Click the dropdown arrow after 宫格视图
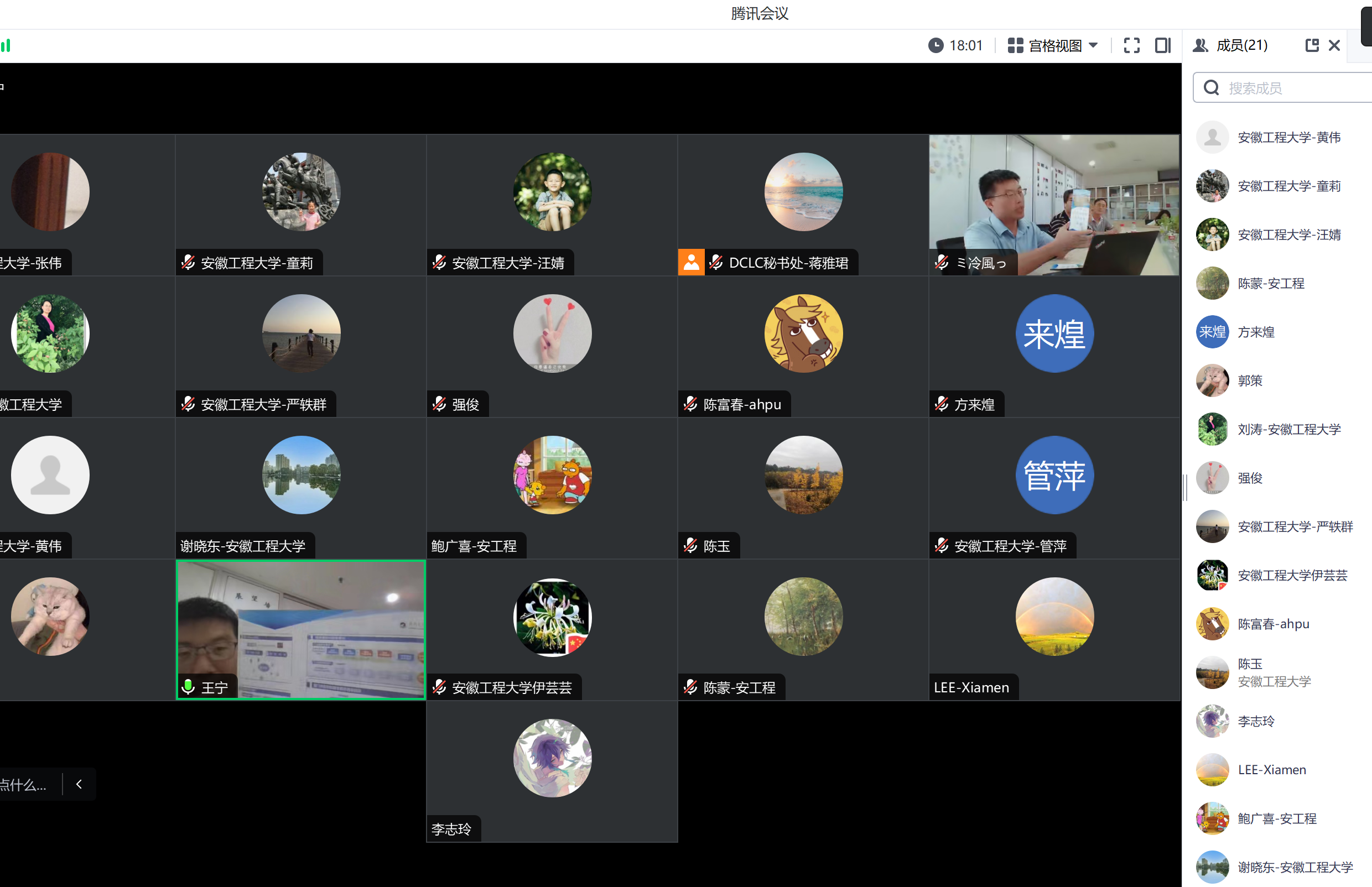 1093,45
